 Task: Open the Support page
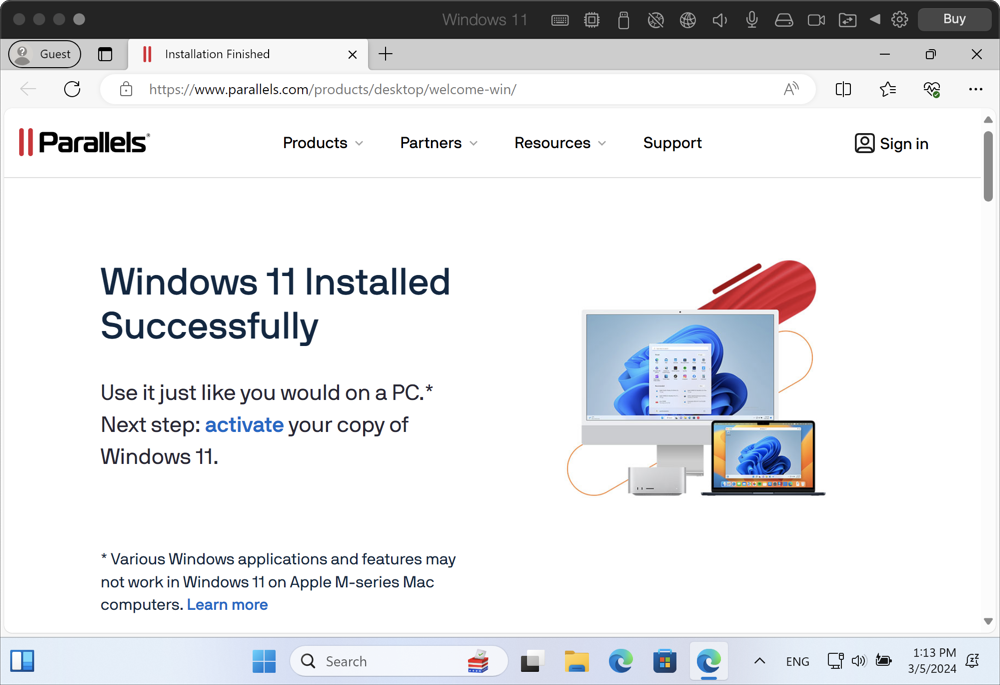point(672,143)
